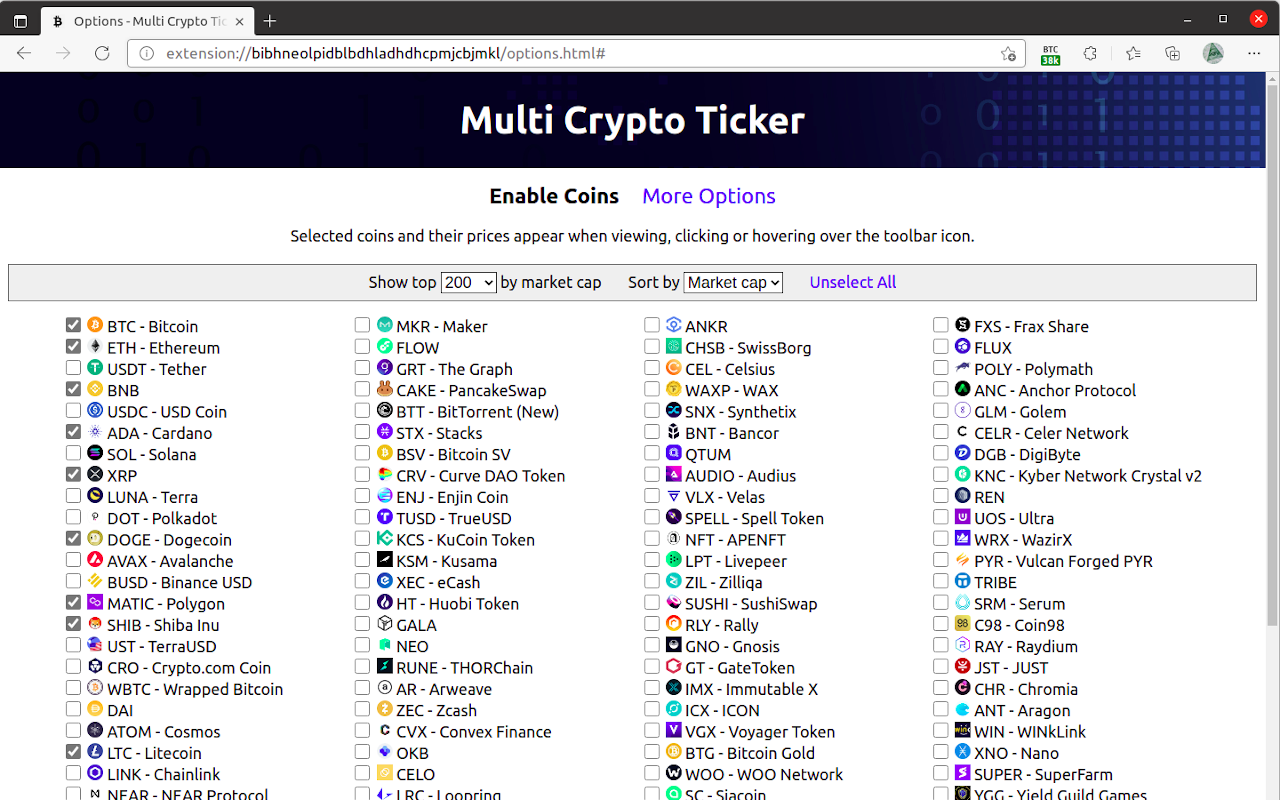Reload the page with the refresh icon
This screenshot has width=1280, height=800.
[102, 53]
